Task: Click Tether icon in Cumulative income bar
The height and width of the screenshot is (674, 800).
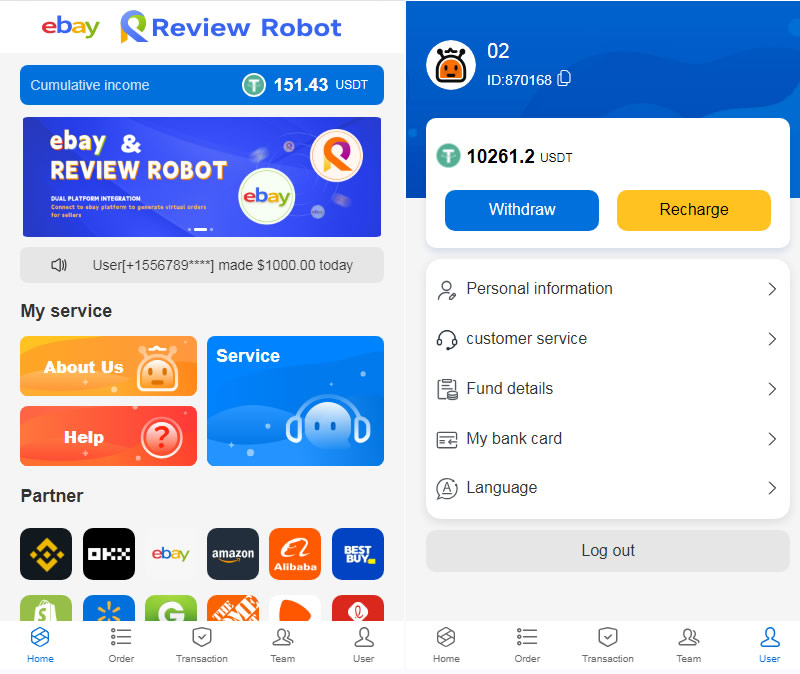Action: [x=254, y=85]
